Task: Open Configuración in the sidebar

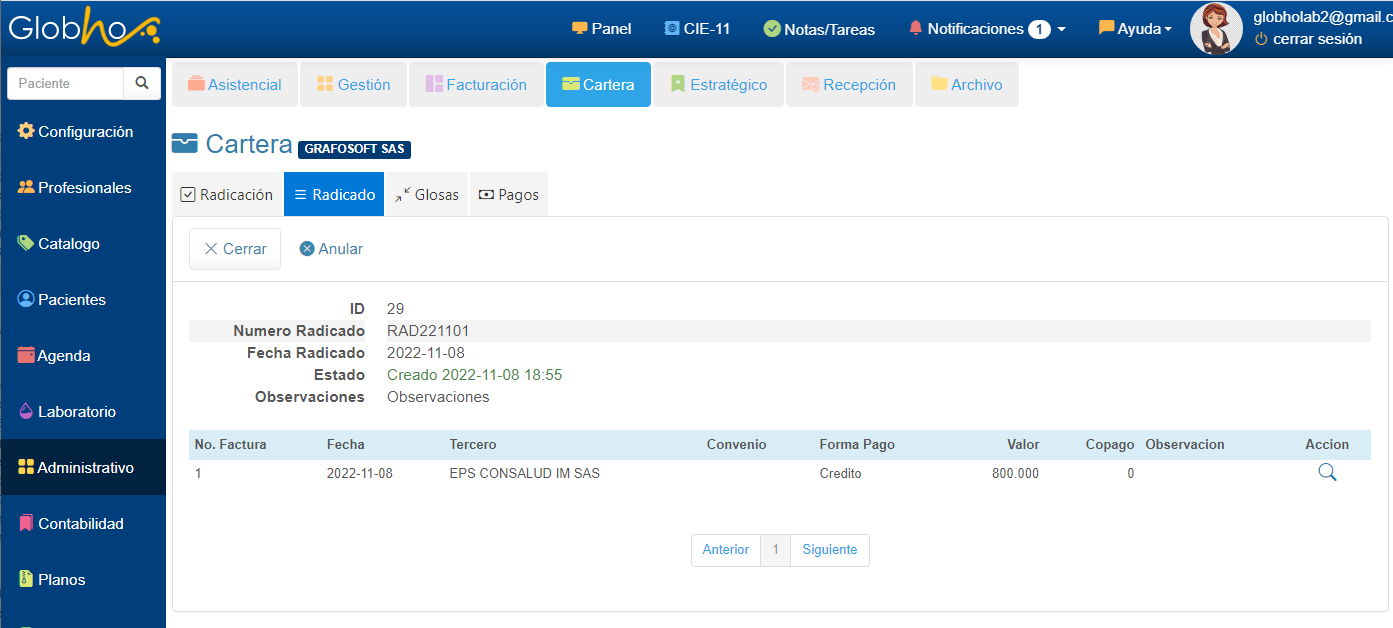Action: coord(84,132)
